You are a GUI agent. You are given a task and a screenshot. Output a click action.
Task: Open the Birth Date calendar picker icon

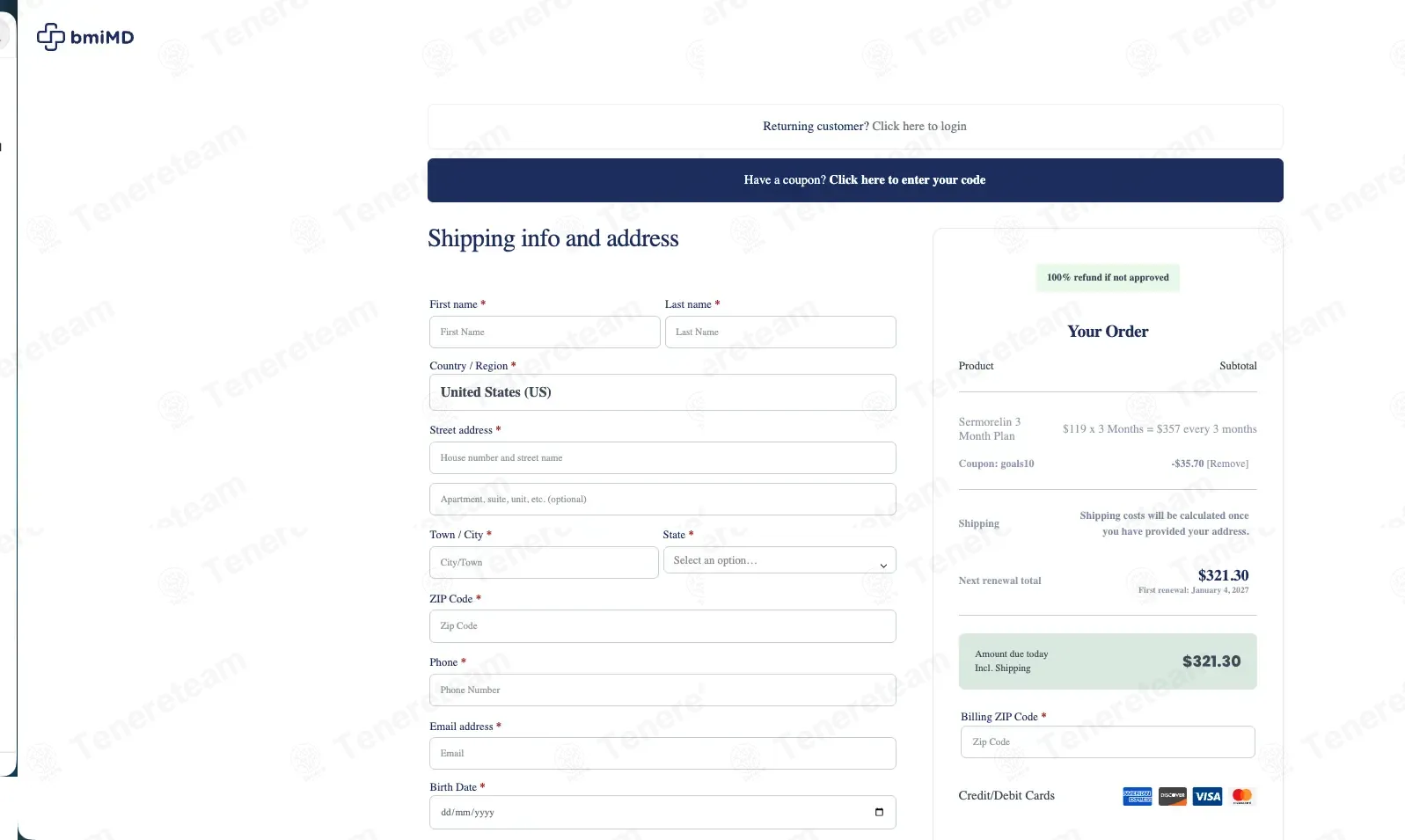(x=879, y=812)
